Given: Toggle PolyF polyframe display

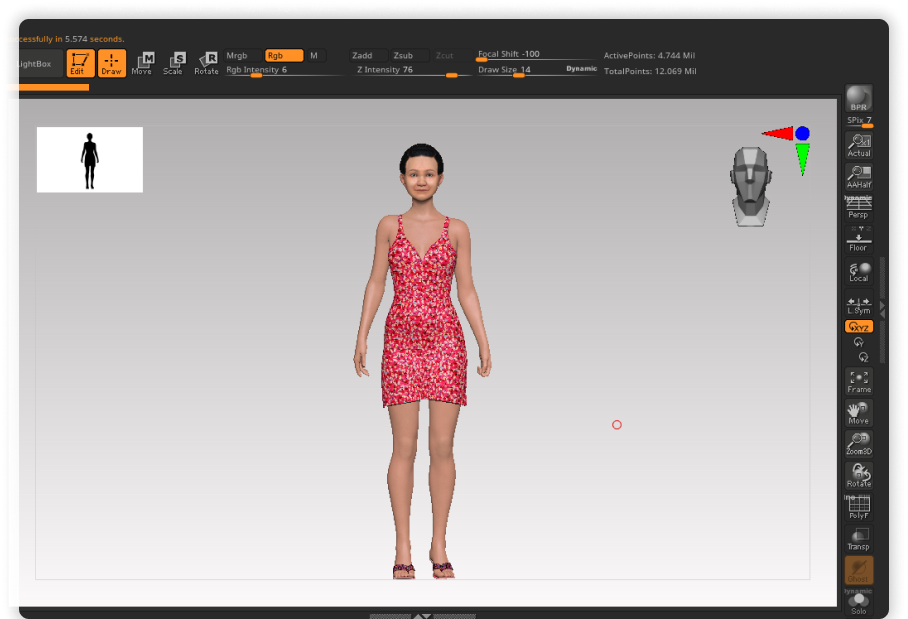Looking at the screenshot, I should (x=859, y=507).
